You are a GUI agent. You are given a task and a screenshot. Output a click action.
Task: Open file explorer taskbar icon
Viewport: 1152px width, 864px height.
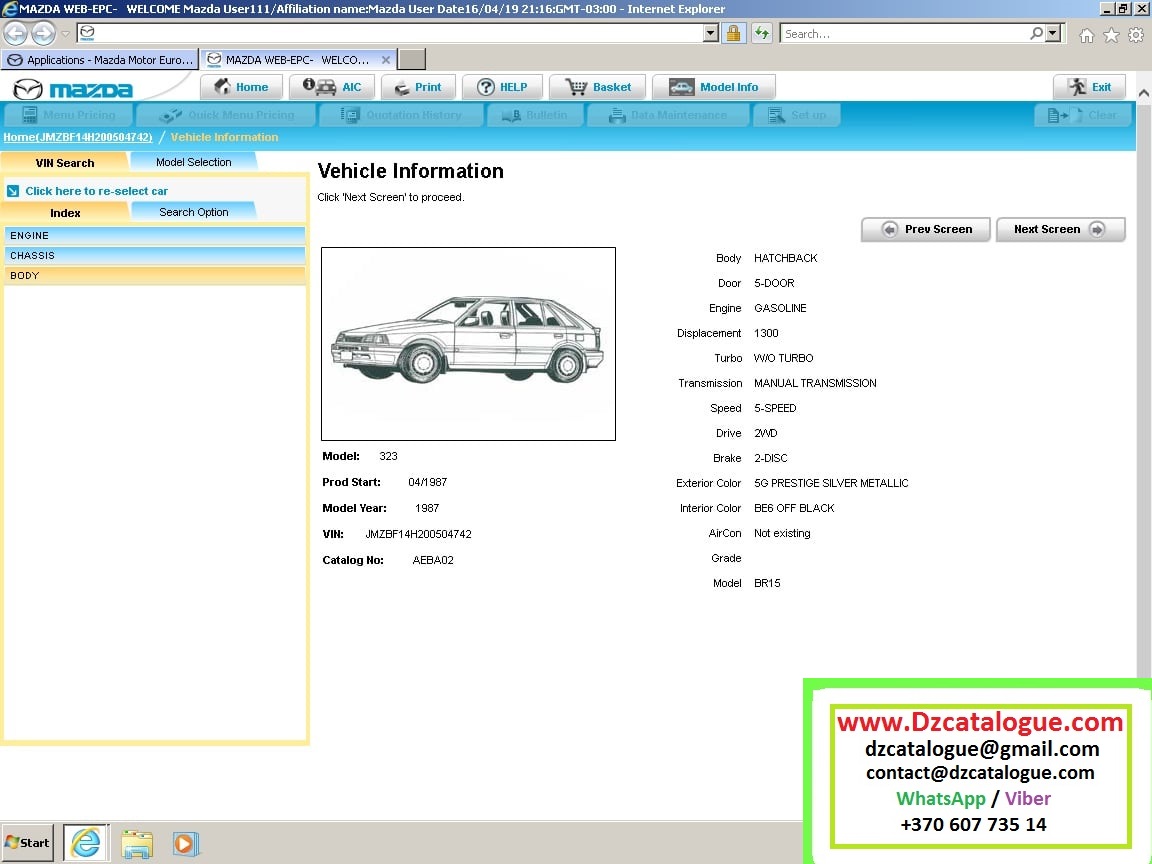click(137, 843)
